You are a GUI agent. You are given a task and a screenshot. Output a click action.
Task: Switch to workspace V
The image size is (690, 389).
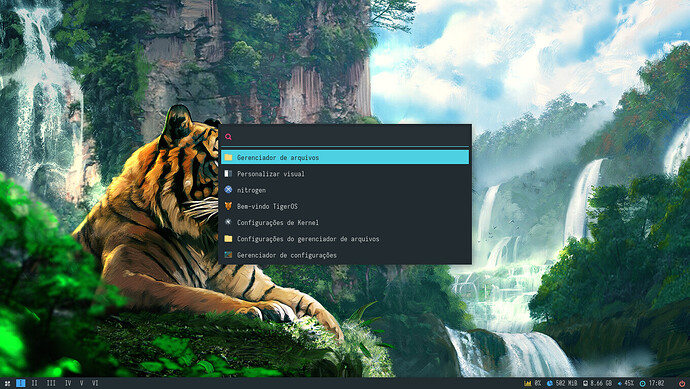tap(81, 383)
